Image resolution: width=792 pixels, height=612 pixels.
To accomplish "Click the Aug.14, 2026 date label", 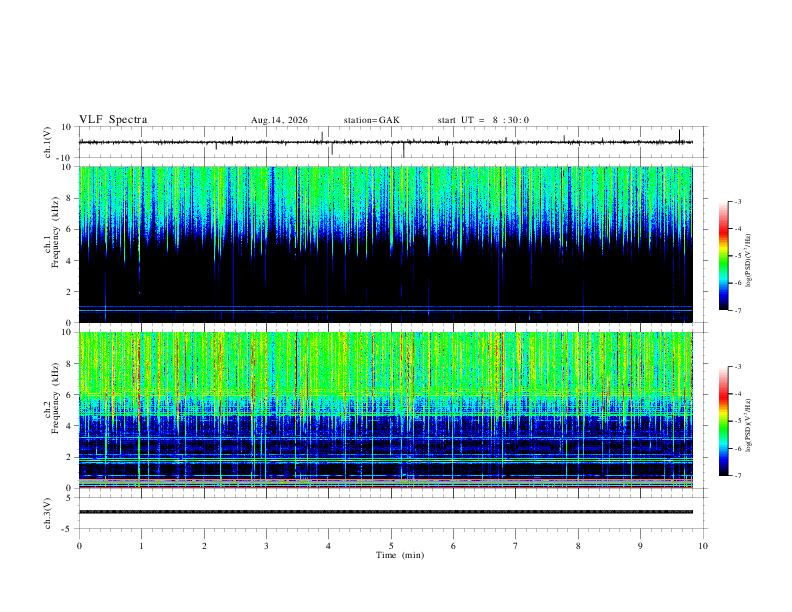I will pyautogui.click(x=279, y=120).
